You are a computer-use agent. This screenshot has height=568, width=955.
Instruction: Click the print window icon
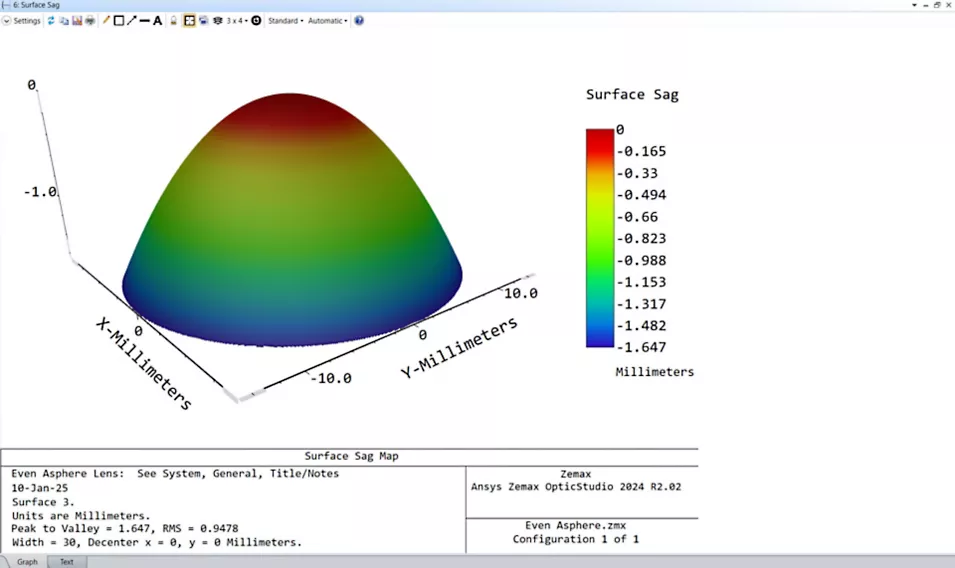[90, 20]
